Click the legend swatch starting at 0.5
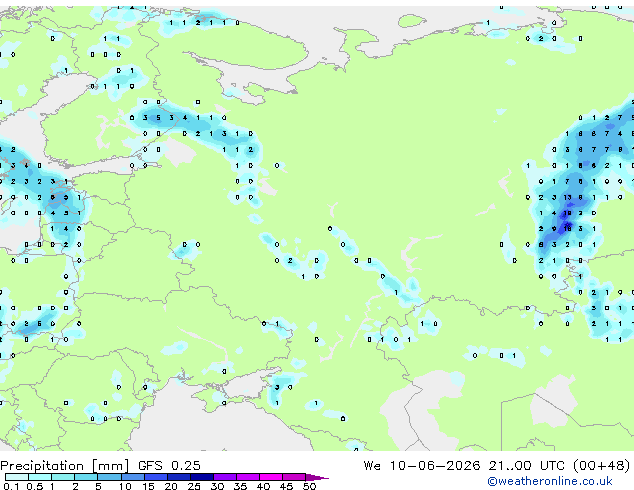634x490 pixels. click(40, 477)
